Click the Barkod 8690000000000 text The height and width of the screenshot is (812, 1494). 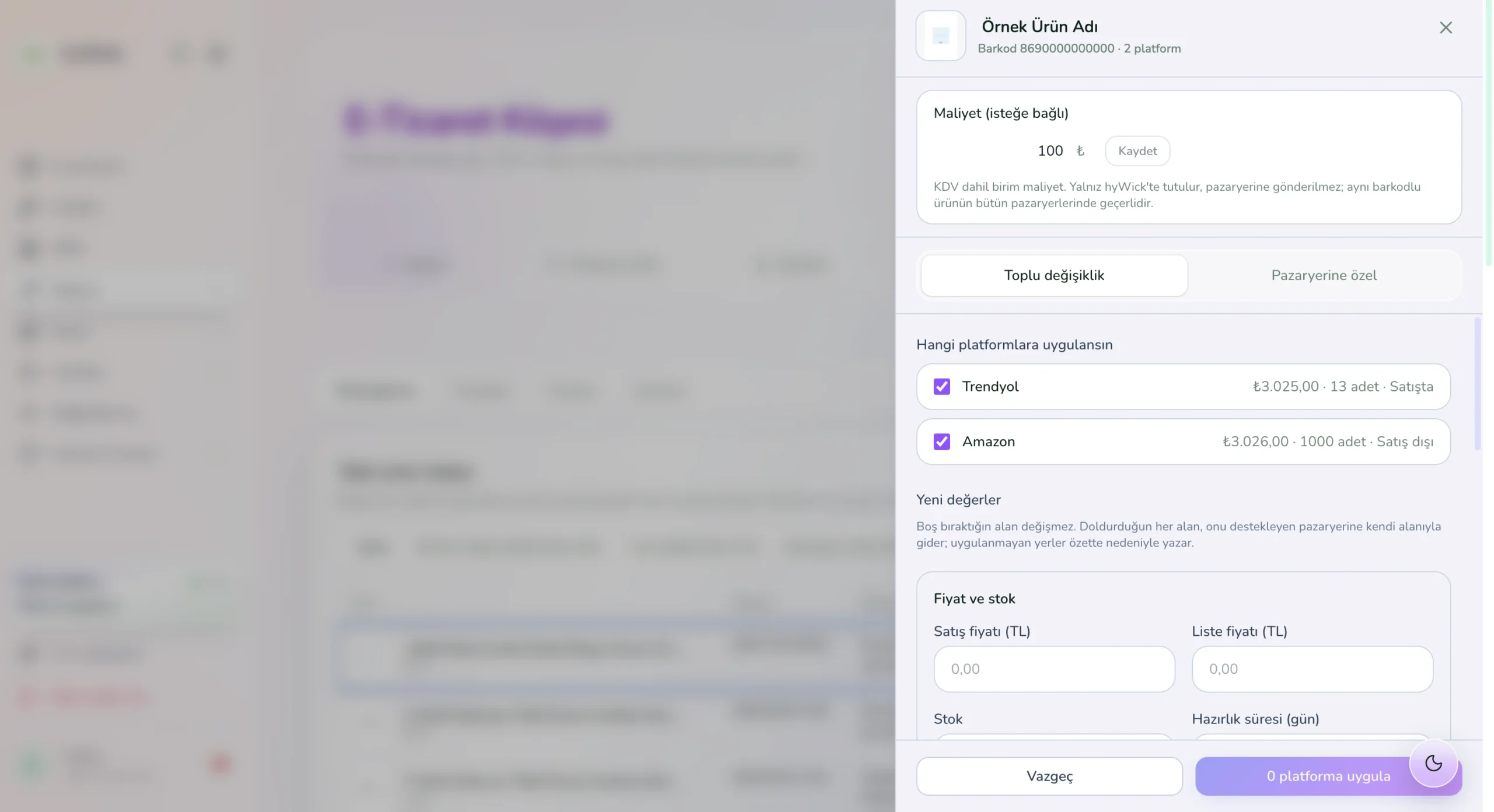pos(1046,48)
